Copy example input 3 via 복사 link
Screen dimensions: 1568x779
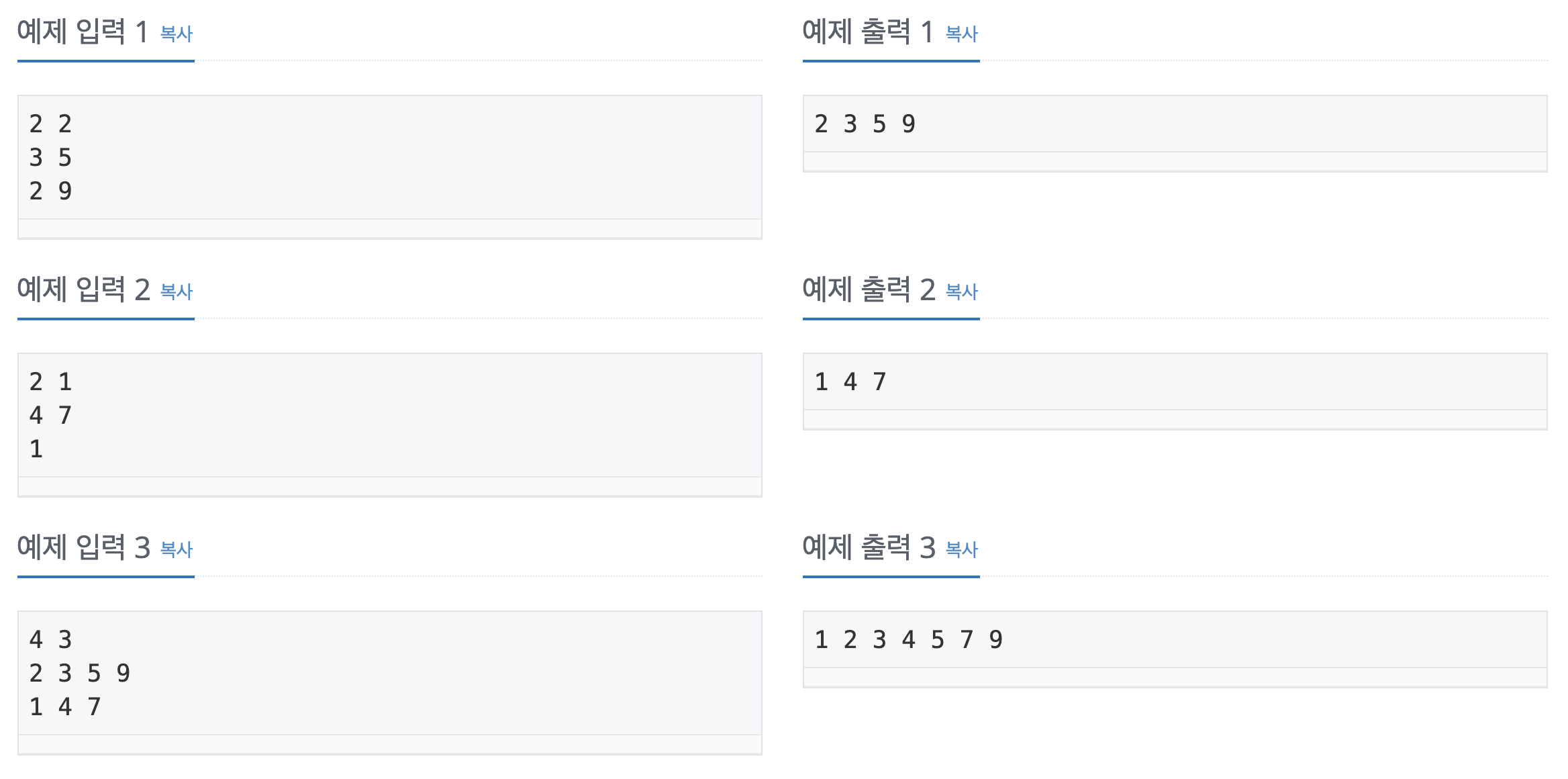coord(177,549)
